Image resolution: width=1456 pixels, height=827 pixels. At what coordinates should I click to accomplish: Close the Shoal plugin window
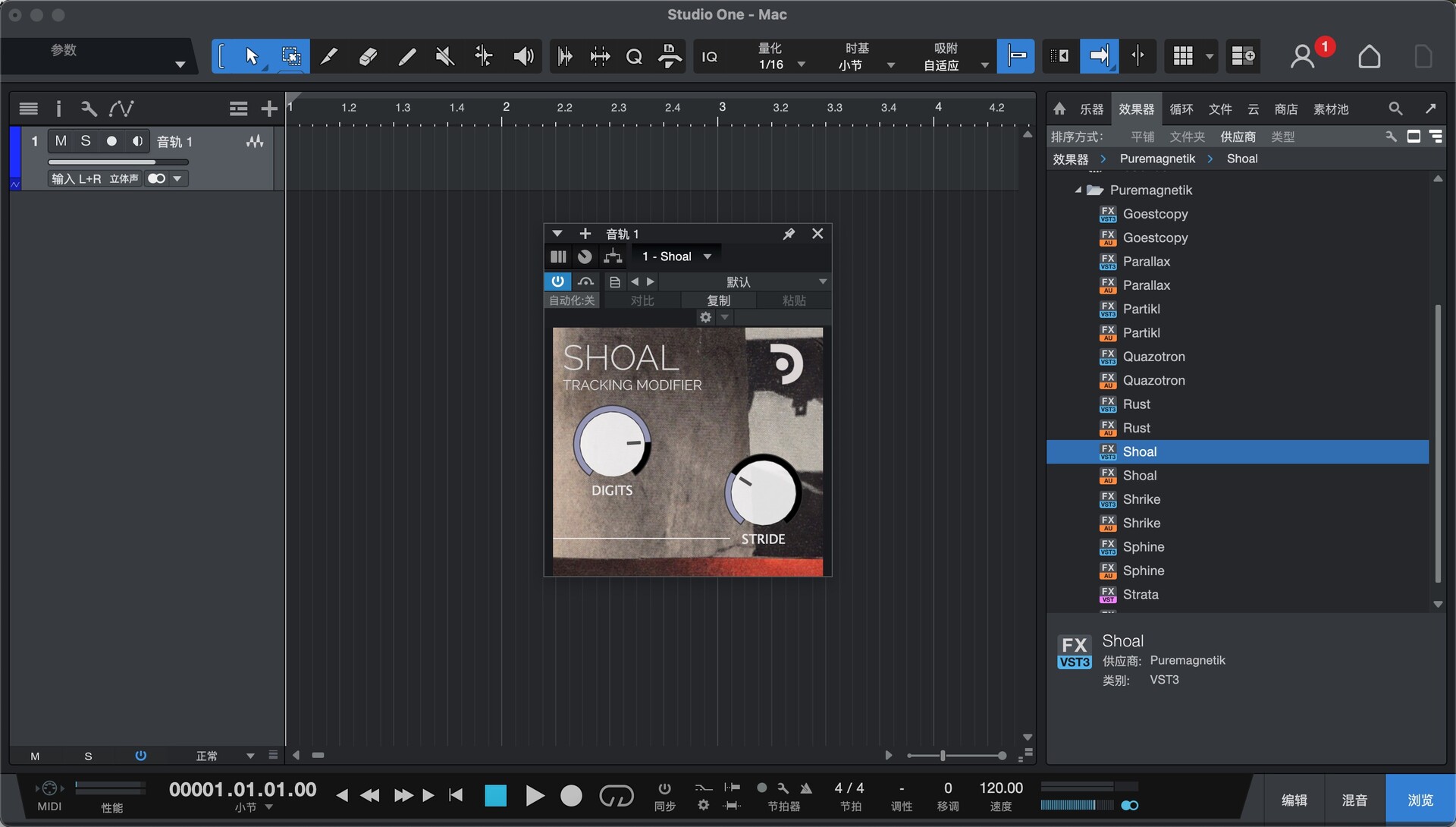(x=817, y=234)
